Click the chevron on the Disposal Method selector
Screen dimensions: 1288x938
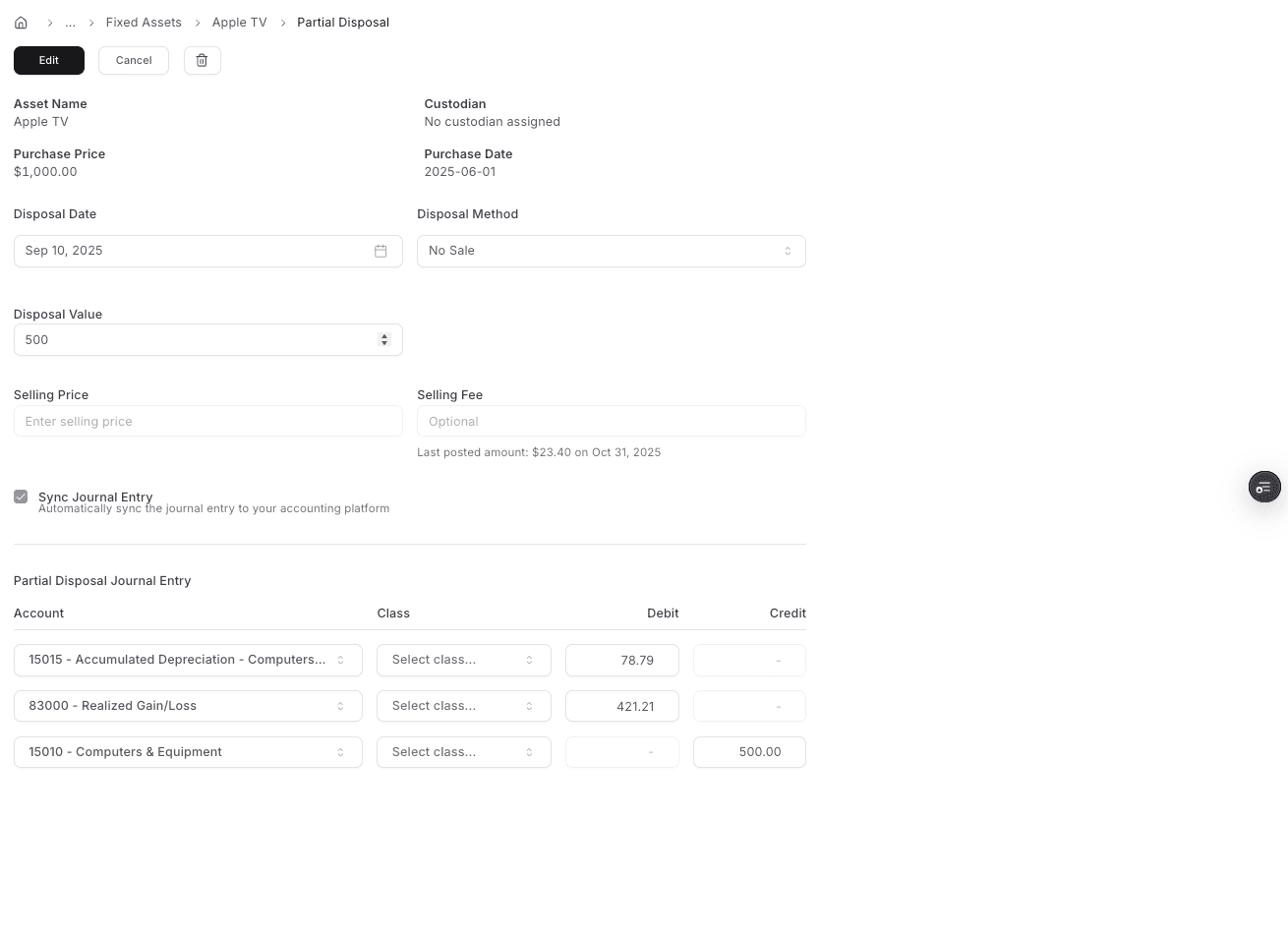click(x=788, y=251)
